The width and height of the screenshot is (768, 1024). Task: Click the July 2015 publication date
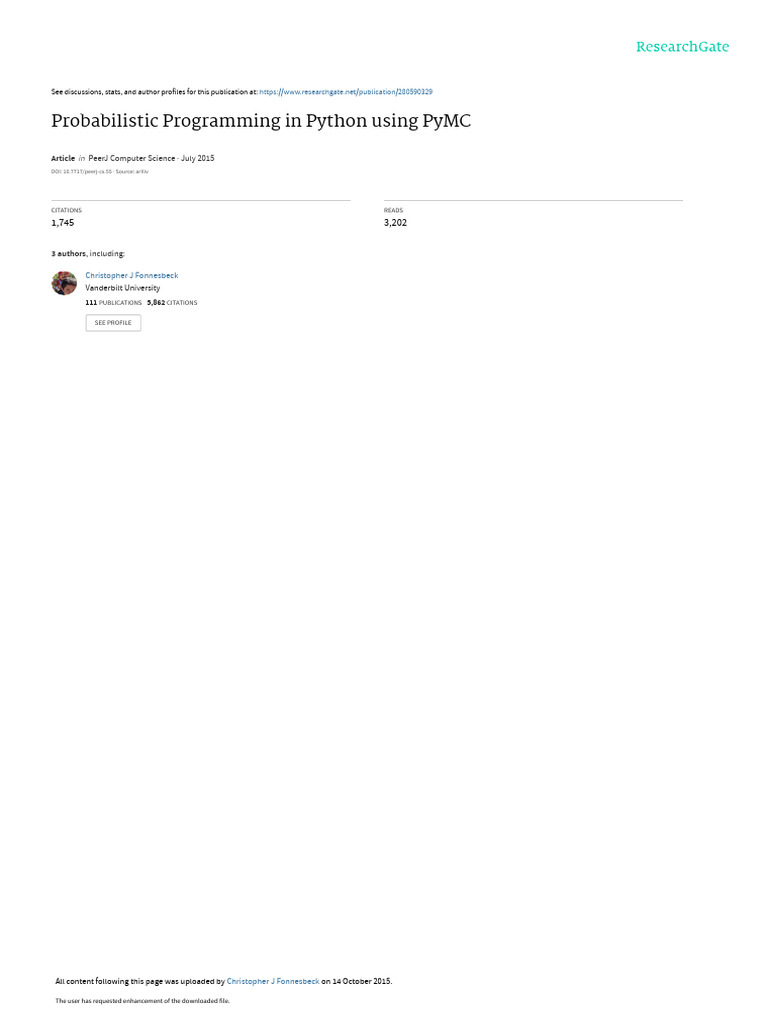[197, 158]
